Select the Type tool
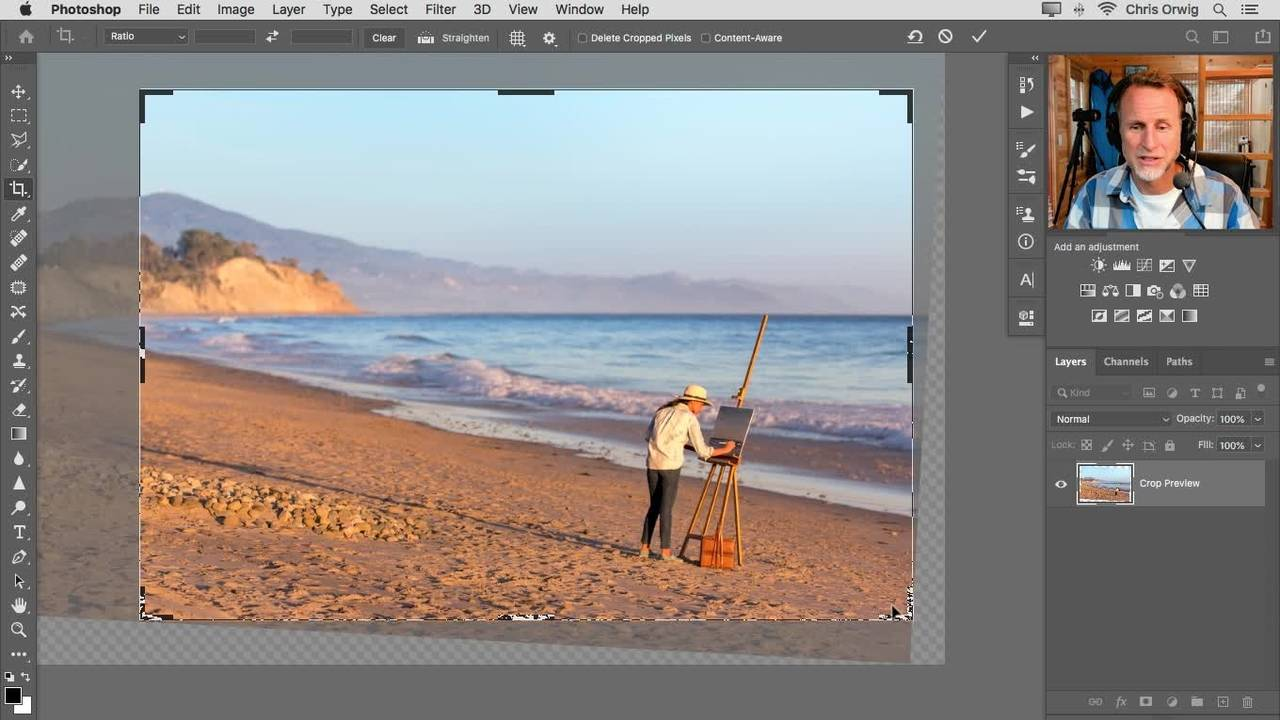The width and height of the screenshot is (1280, 720). pyautogui.click(x=18, y=532)
